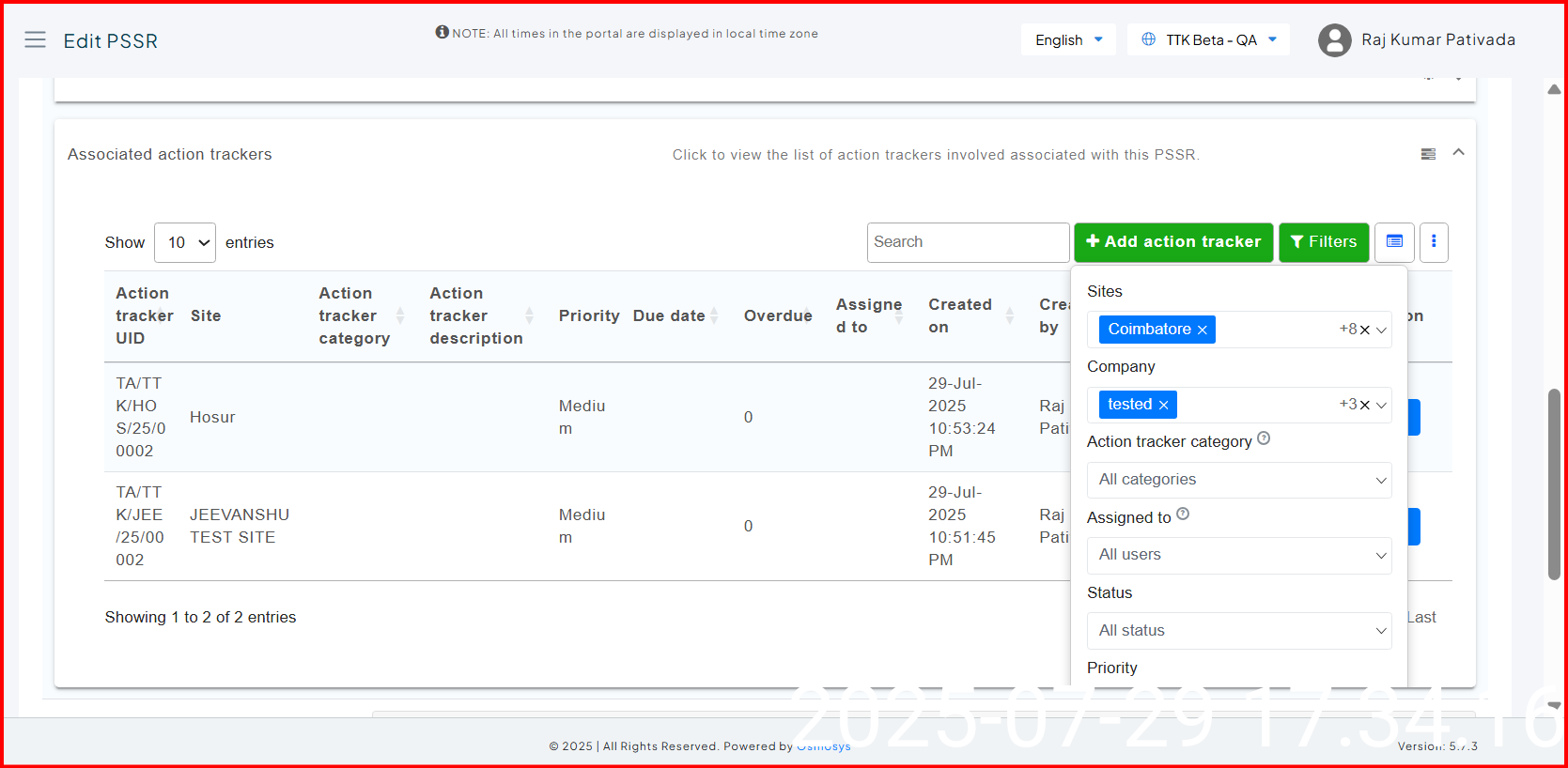Open the English language dropdown
The height and width of the screenshot is (768, 1568).
[x=1068, y=39]
